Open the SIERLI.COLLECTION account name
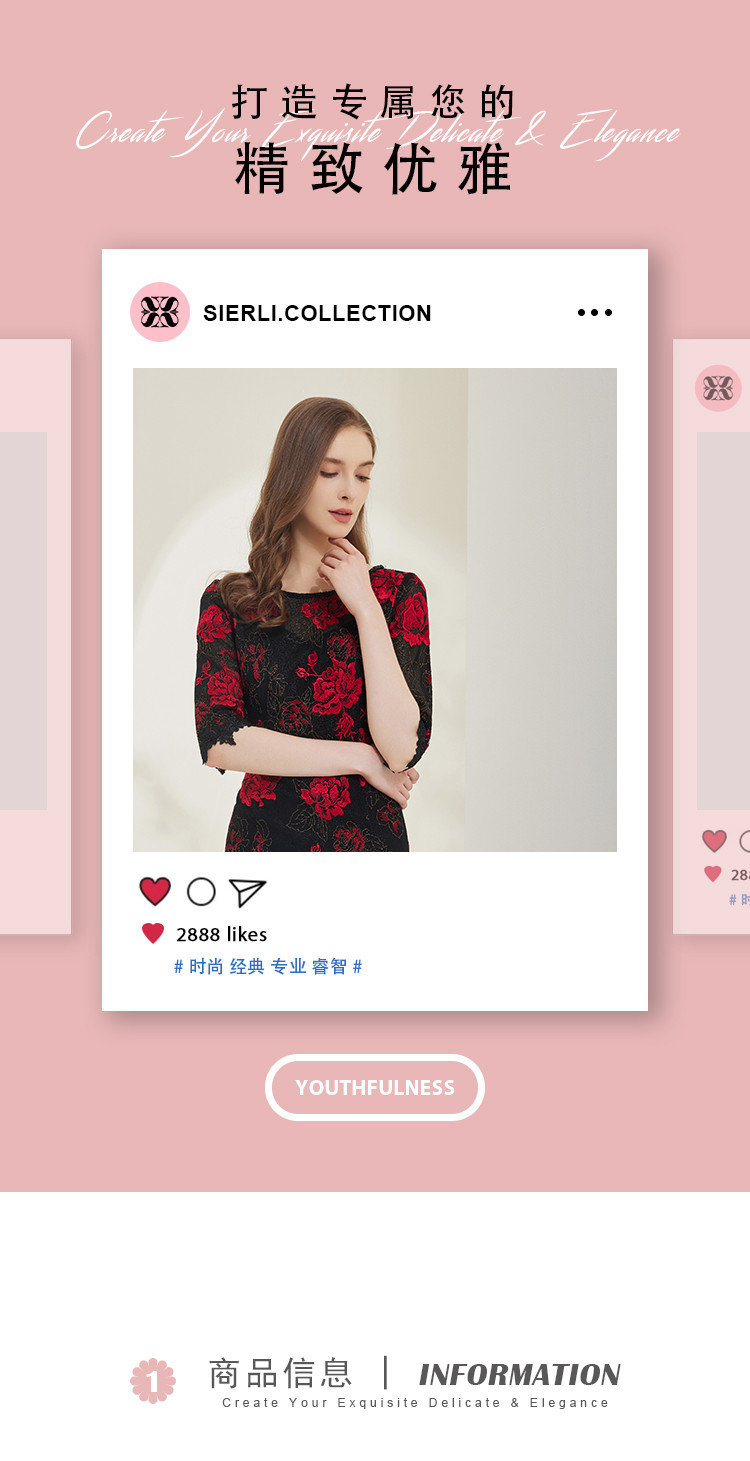The height and width of the screenshot is (1461, 750). [x=317, y=313]
